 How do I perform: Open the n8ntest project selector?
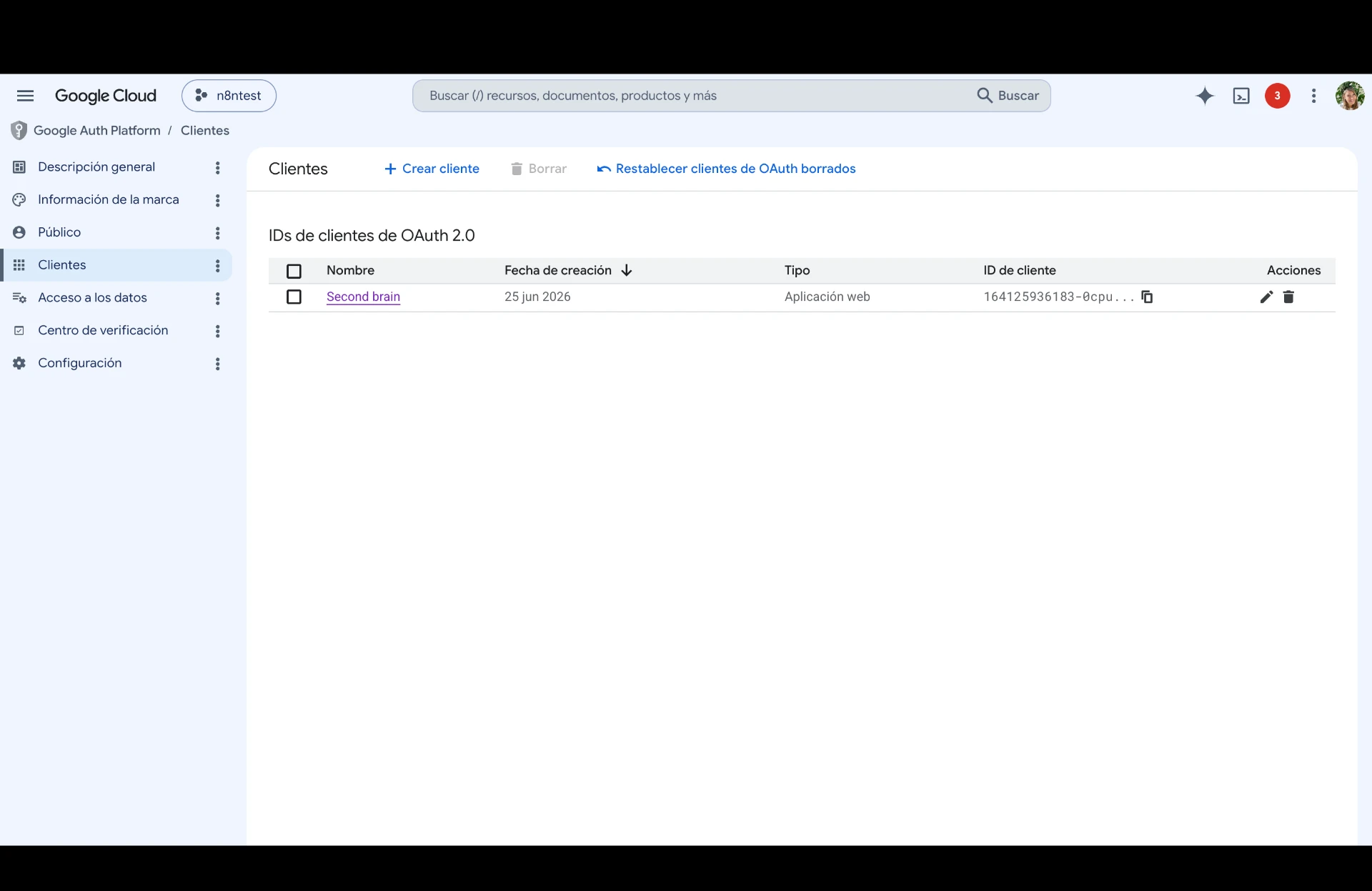pos(229,96)
